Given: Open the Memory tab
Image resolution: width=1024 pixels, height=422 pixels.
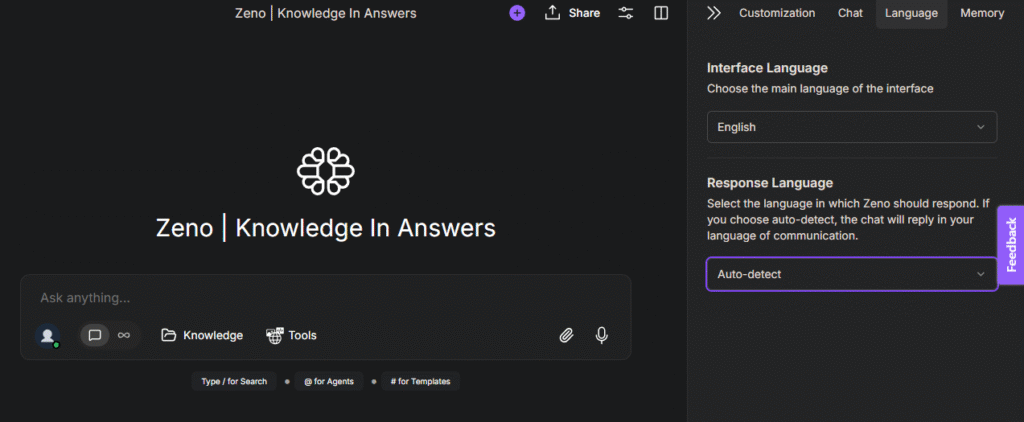Looking at the screenshot, I should click(982, 13).
